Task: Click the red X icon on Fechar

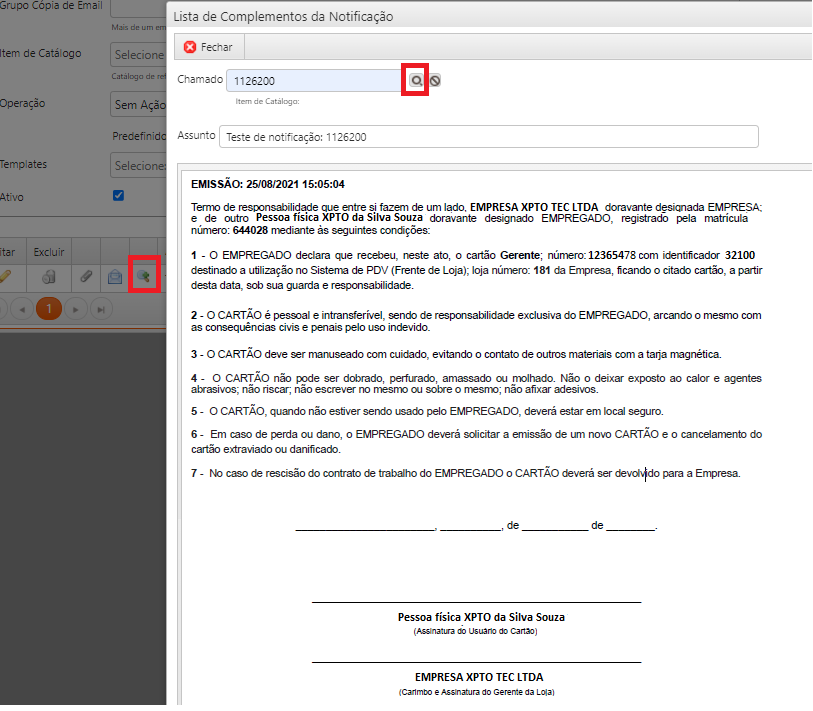Action: 190,47
